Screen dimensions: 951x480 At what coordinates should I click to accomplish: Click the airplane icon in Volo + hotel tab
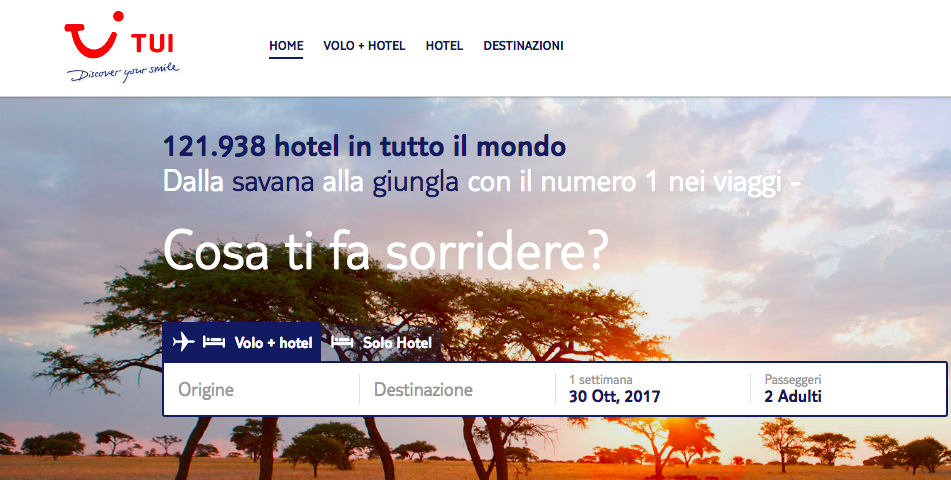tap(183, 342)
